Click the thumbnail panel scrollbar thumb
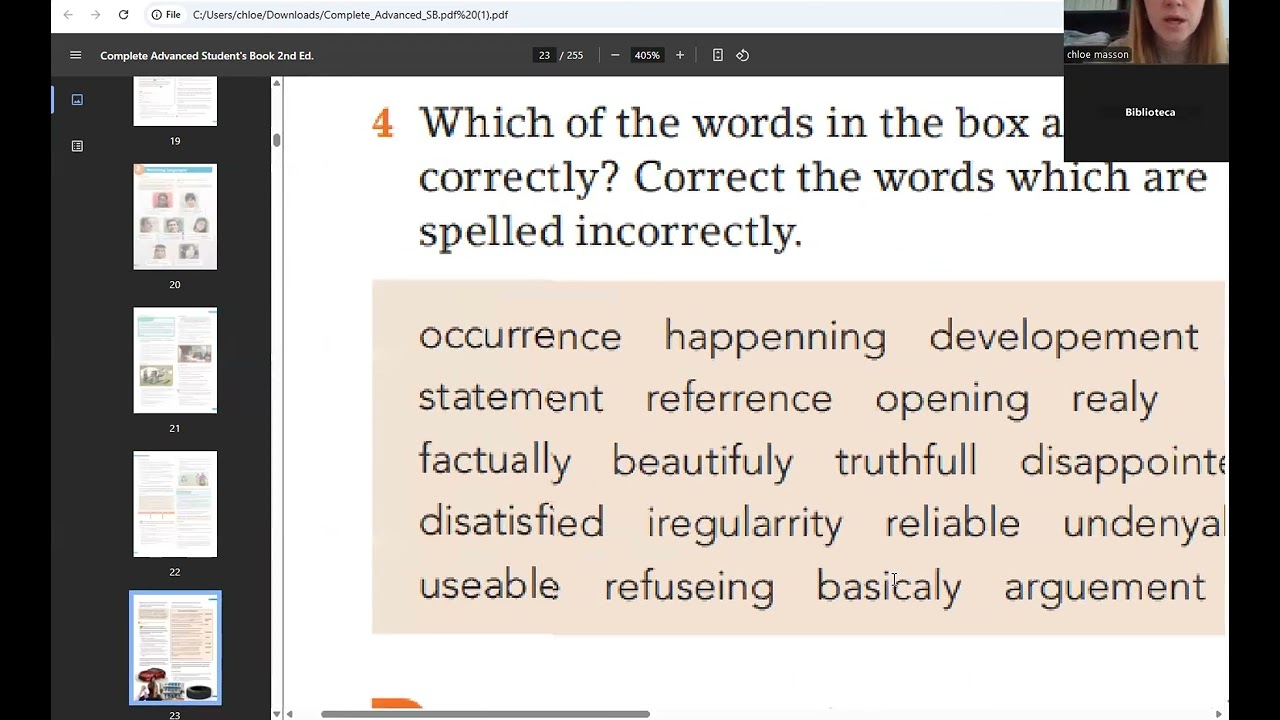 [277, 140]
